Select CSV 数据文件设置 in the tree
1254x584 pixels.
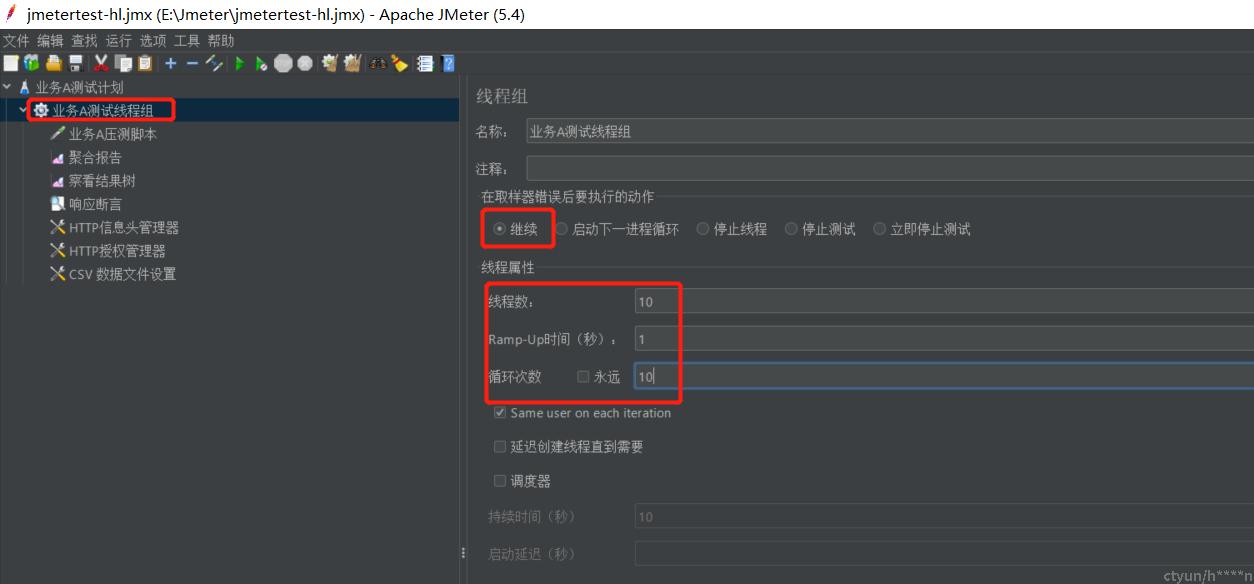coord(122,274)
